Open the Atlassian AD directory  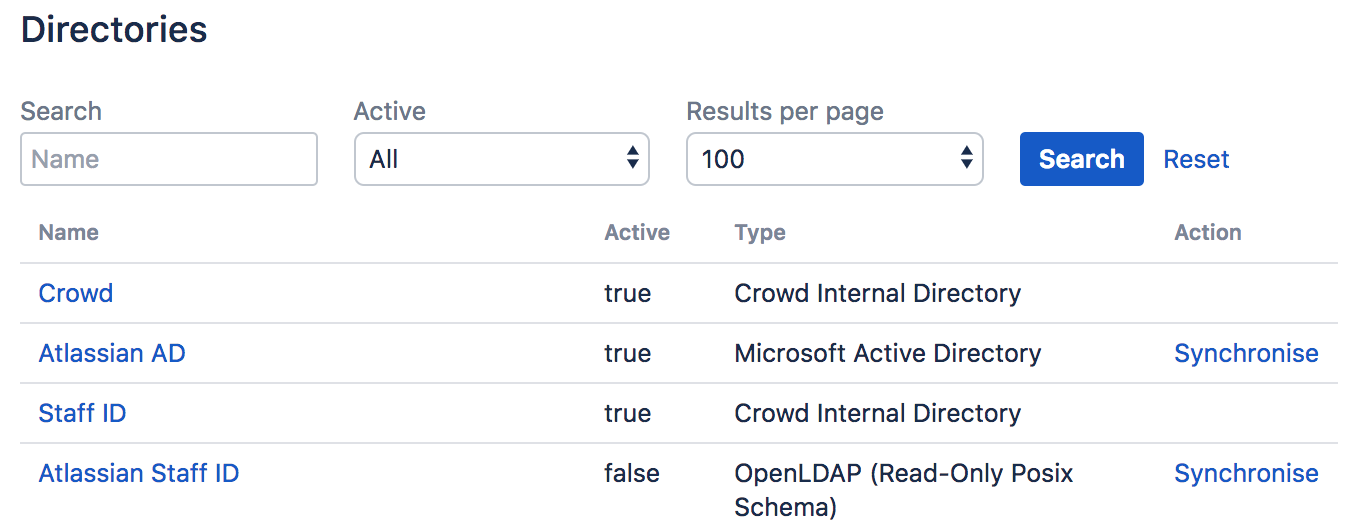pyautogui.click(x=112, y=353)
